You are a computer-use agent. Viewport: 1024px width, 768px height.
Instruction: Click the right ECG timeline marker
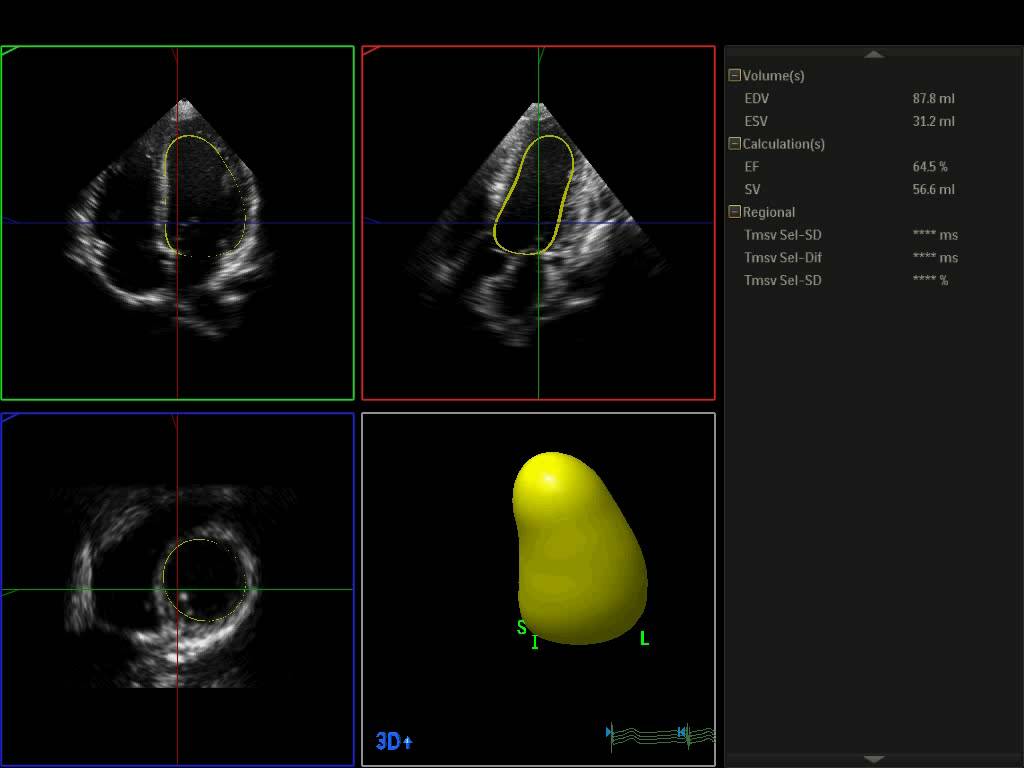coord(682,732)
